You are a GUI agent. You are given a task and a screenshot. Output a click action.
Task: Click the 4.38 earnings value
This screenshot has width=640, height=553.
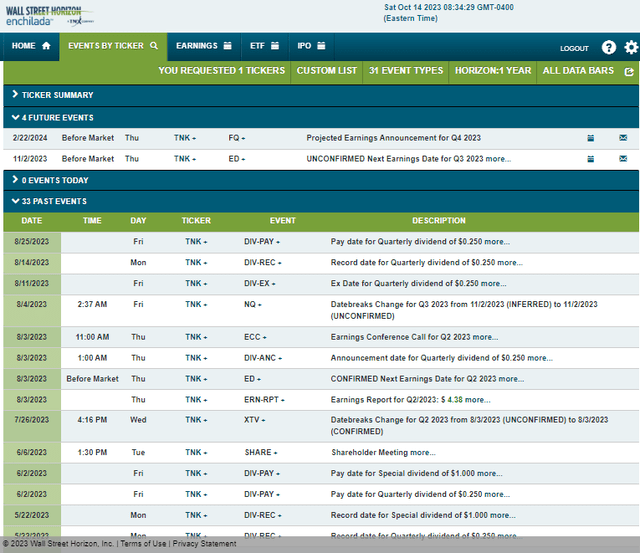455,400
